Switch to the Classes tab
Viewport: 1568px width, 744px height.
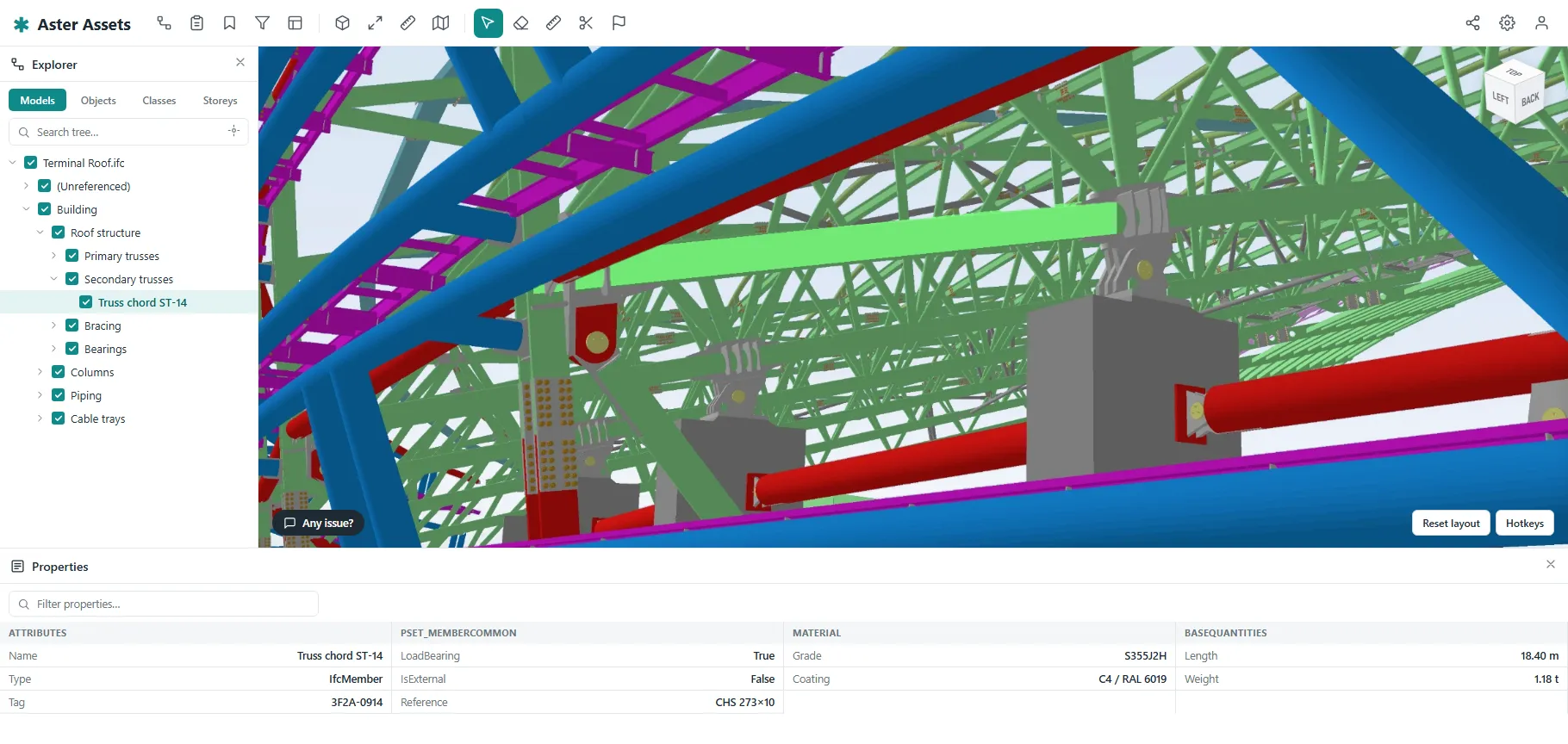click(159, 101)
